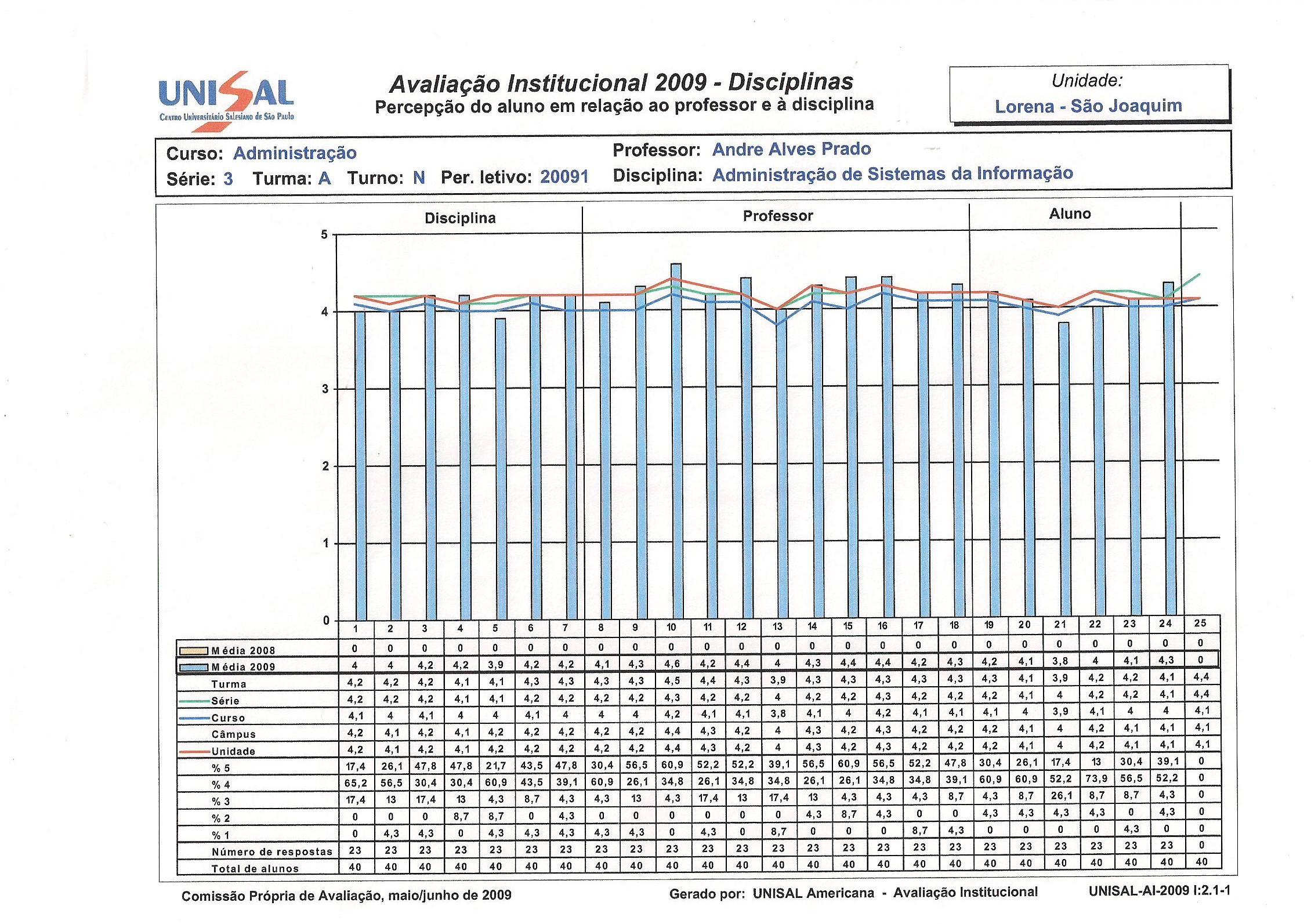The width and height of the screenshot is (1311, 924).
Task: Click the 'Professor' chart section heading
Action: point(777,216)
